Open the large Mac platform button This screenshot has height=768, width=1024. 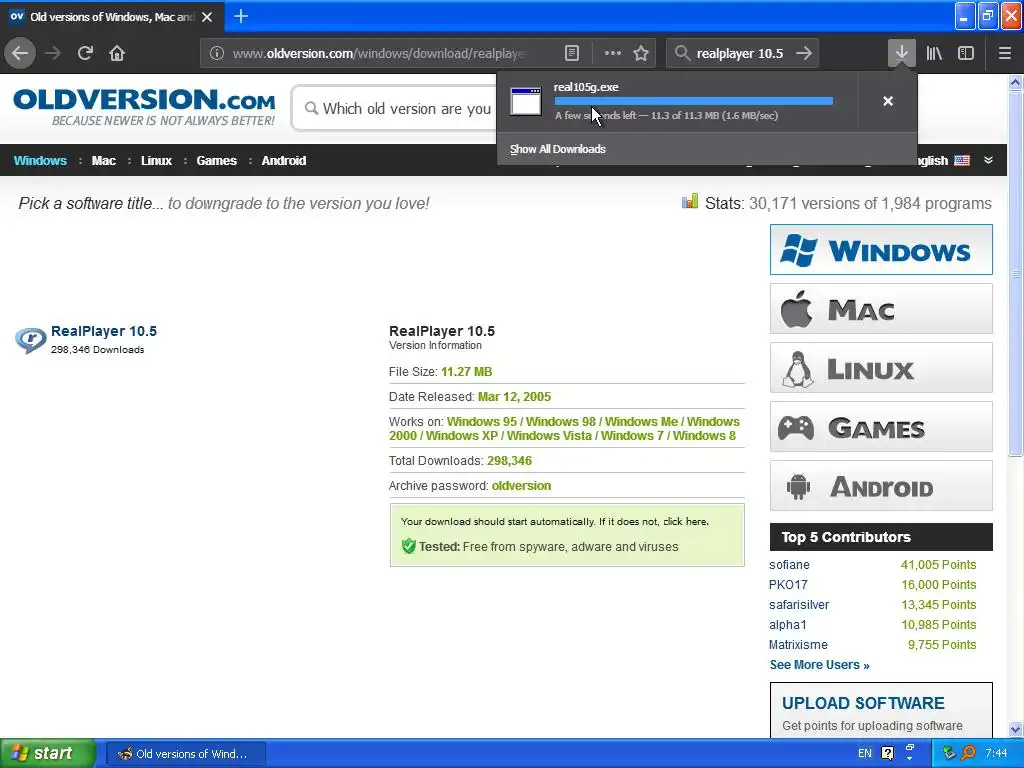pos(881,309)
